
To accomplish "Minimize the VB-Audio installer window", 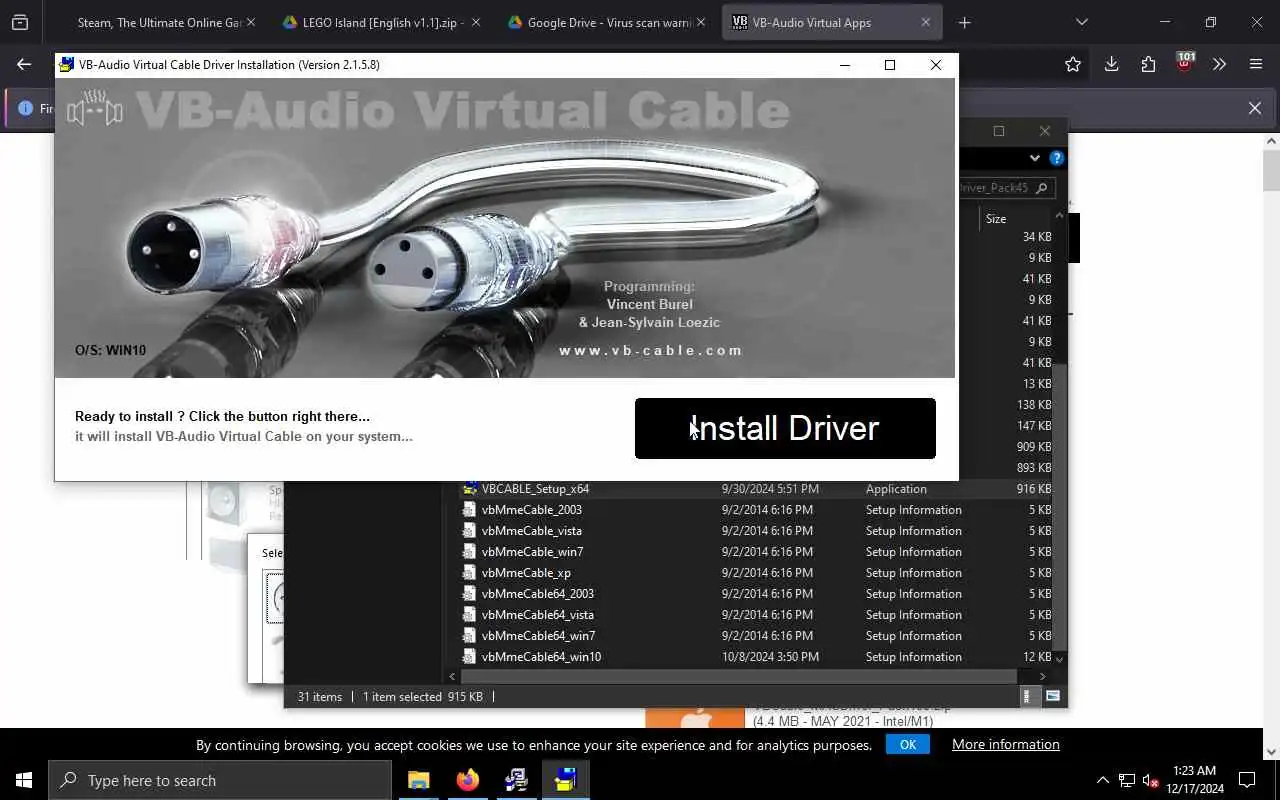I will pos(845,65).
